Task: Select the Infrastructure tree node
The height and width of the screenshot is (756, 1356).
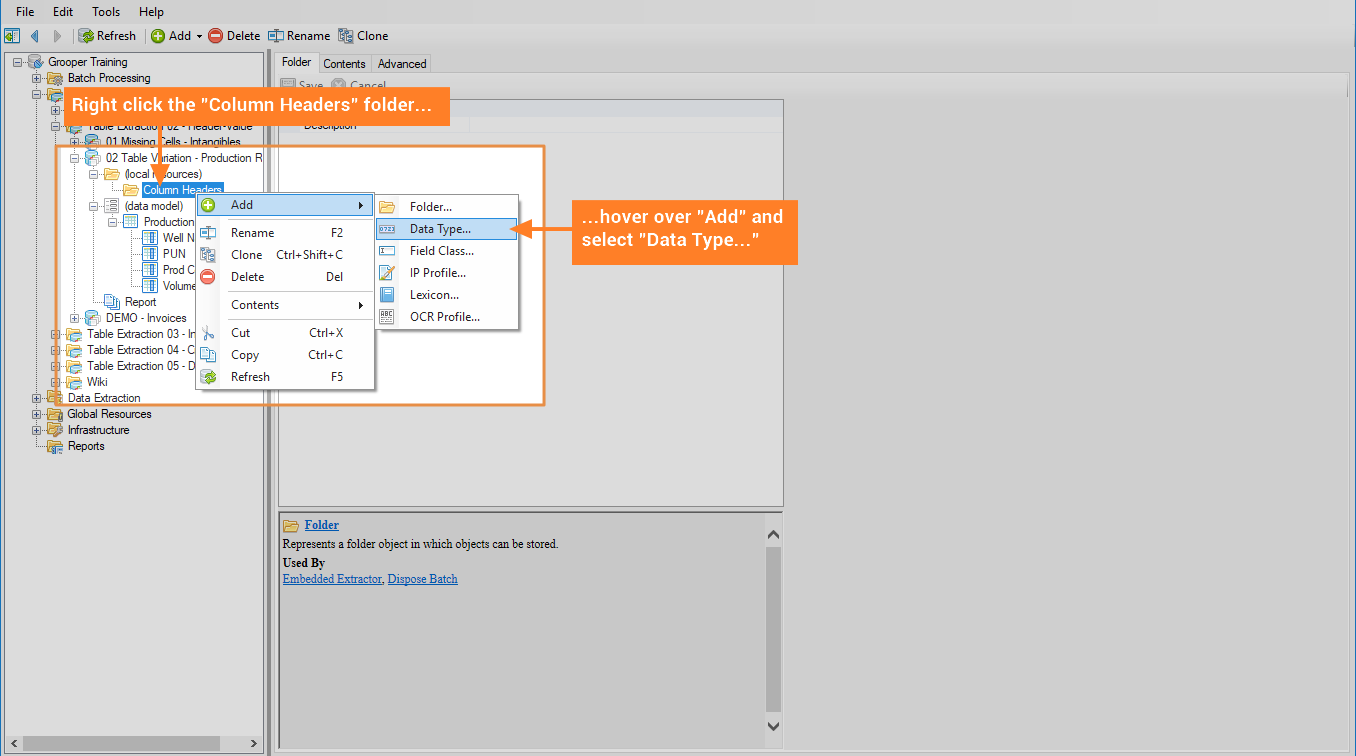Action: [x=98, y=430]
